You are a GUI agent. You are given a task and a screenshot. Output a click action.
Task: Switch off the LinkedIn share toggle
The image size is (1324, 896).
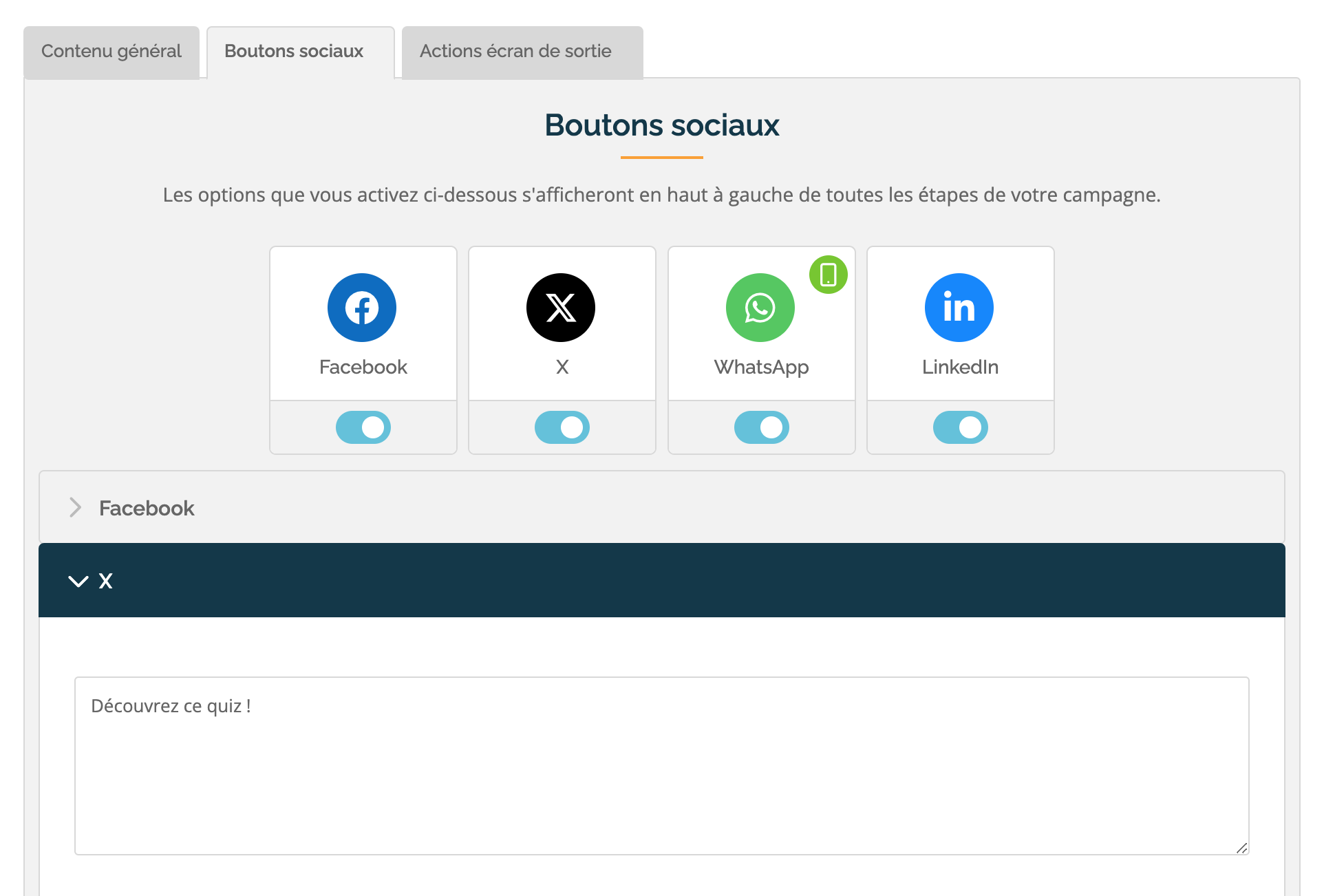coord(961,427)
